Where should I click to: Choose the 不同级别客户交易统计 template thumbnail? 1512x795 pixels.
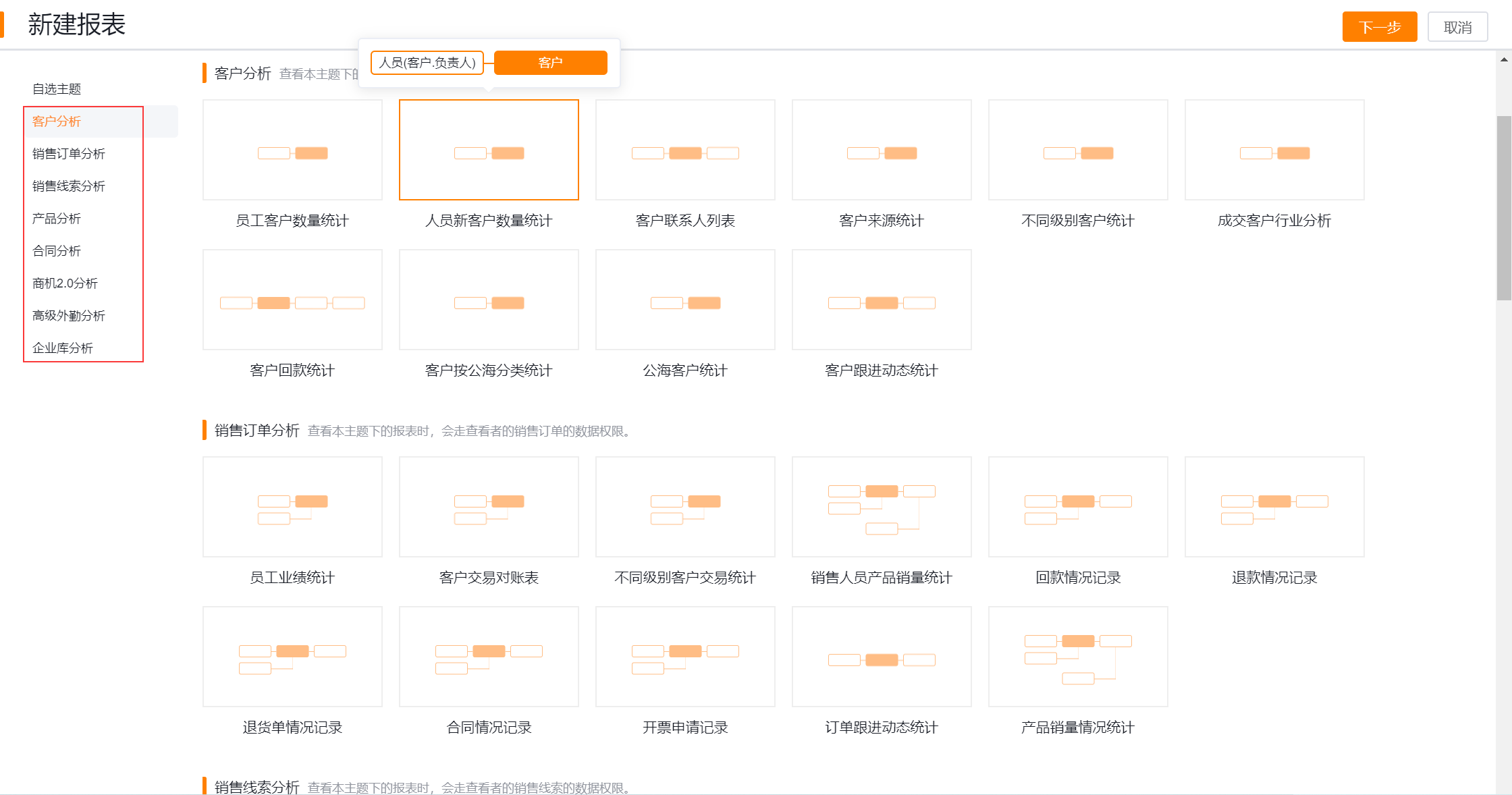[685, 507]
